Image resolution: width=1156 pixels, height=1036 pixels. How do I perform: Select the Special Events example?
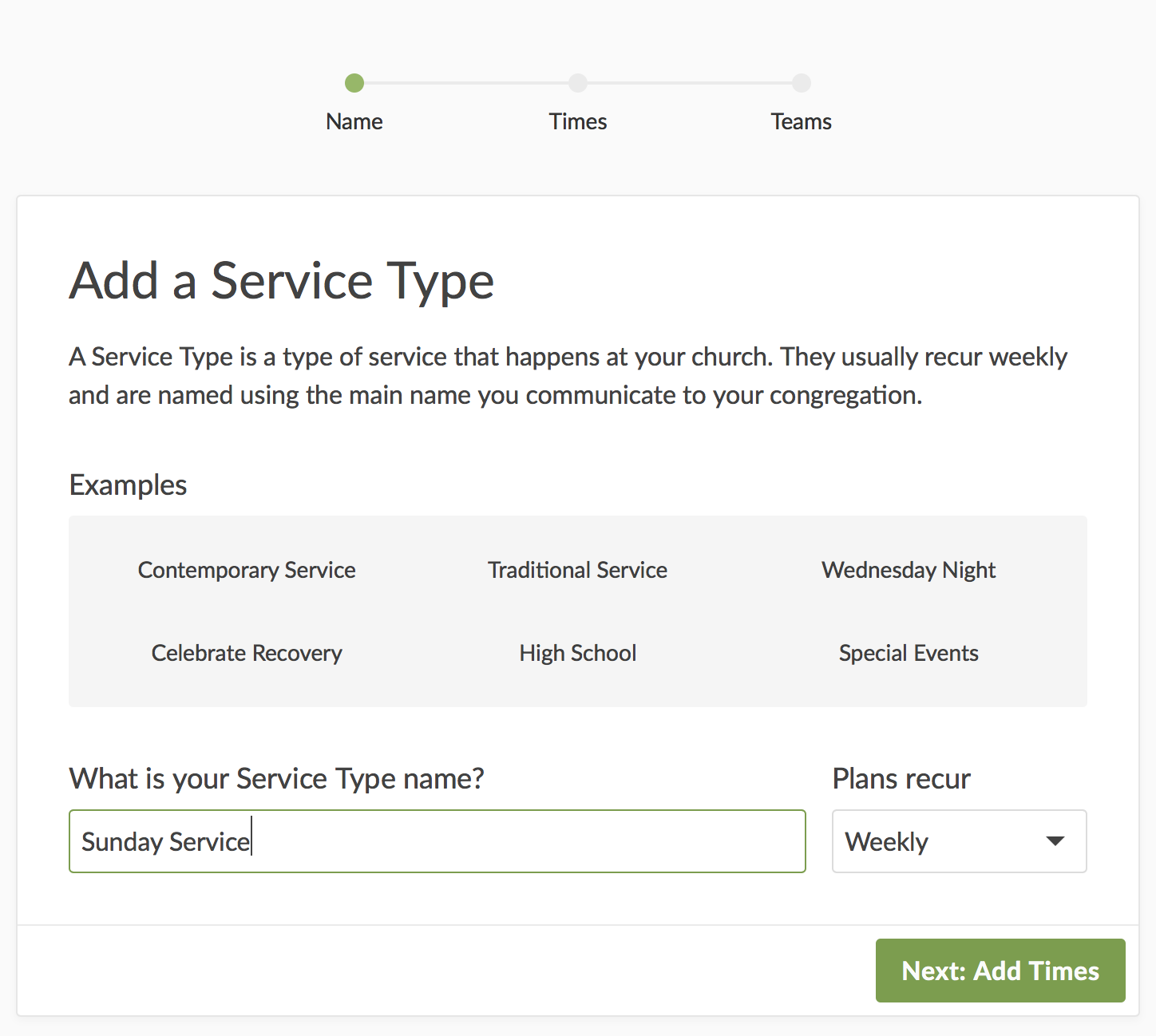point(909,653)
